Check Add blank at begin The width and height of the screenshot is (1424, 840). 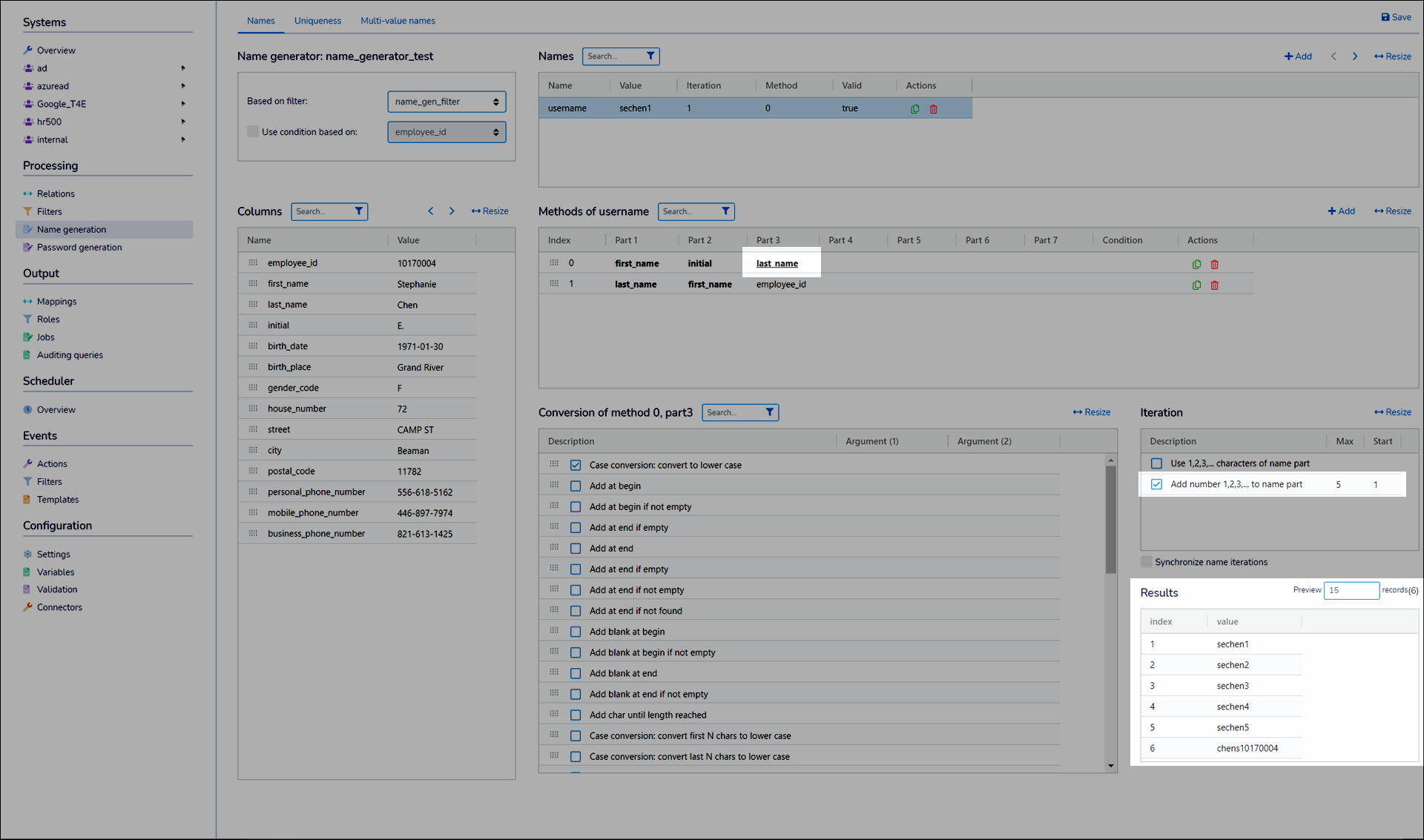point(576,632)
